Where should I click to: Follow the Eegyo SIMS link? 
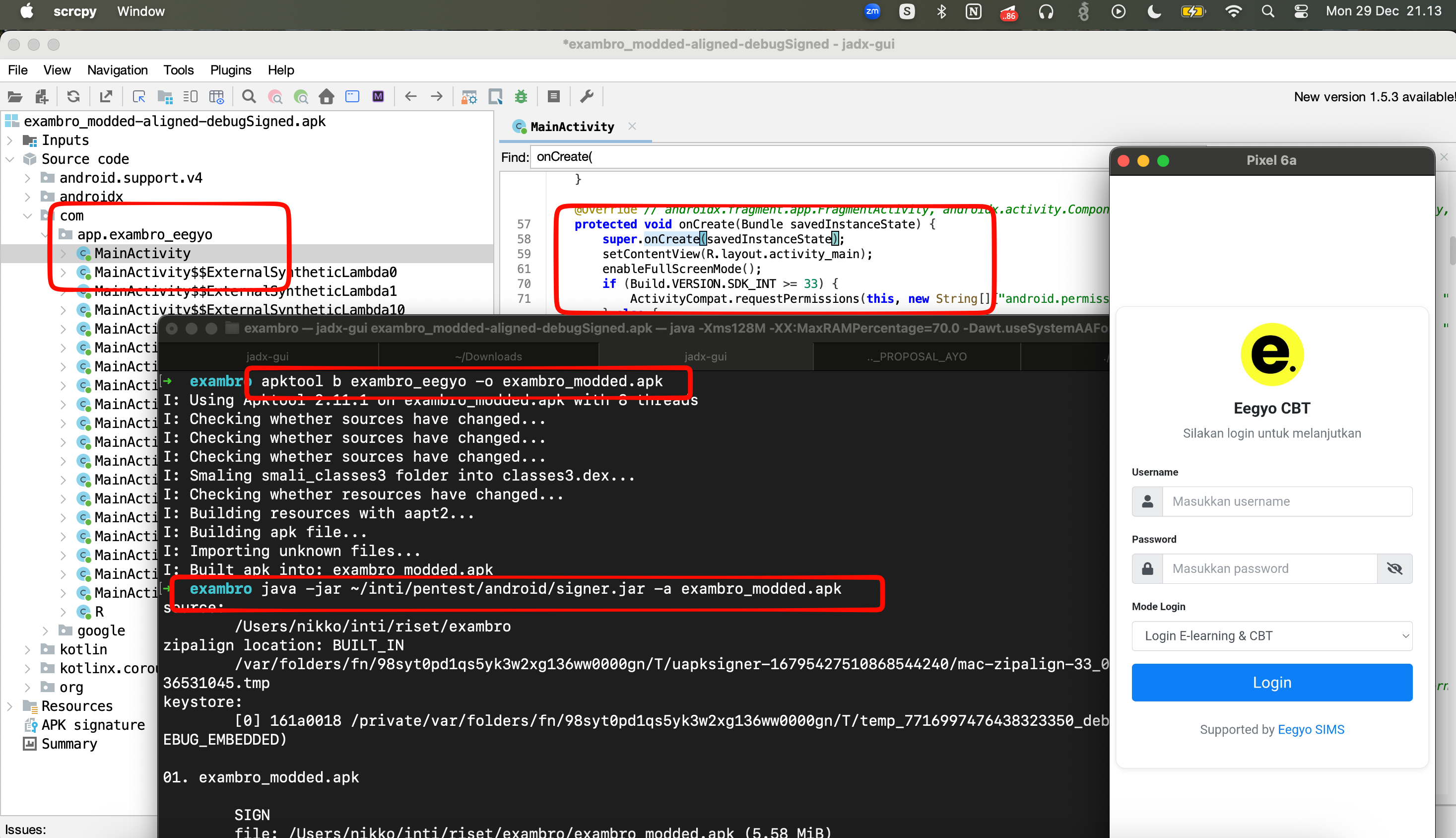tap(1311, 729)
